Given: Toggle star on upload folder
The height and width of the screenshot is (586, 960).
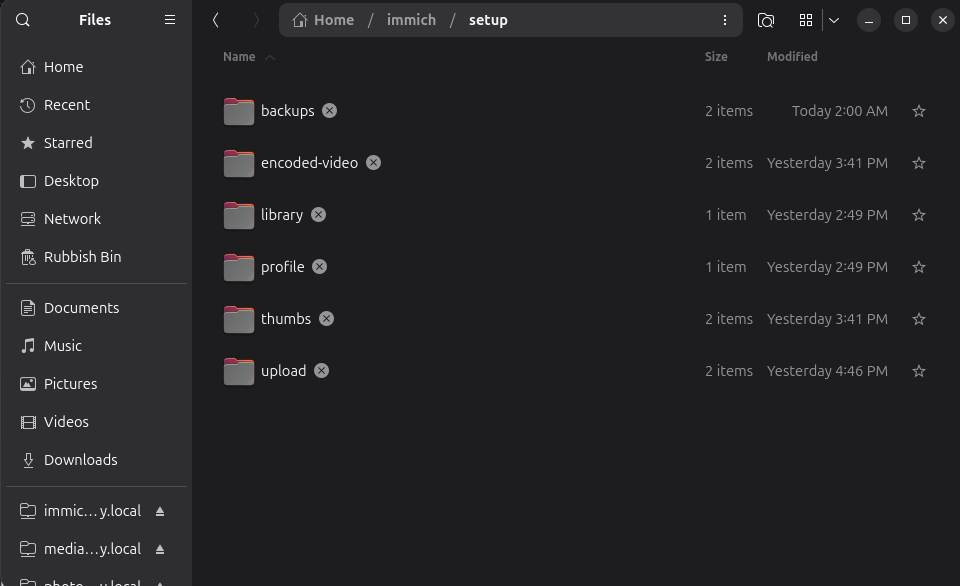Looking at the screenshot, I should [918, 371].
